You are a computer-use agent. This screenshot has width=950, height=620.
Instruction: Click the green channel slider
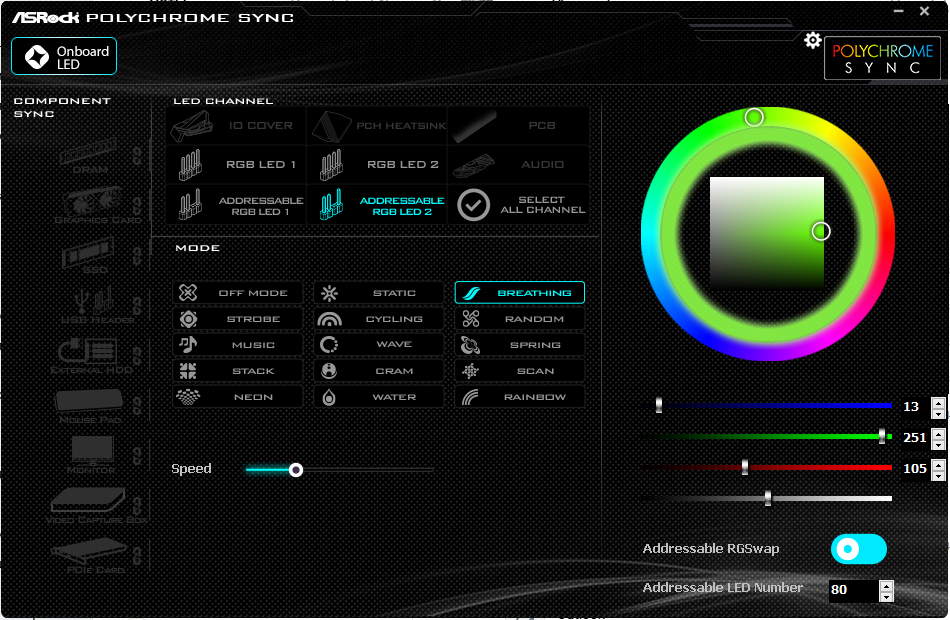point(767,436)
